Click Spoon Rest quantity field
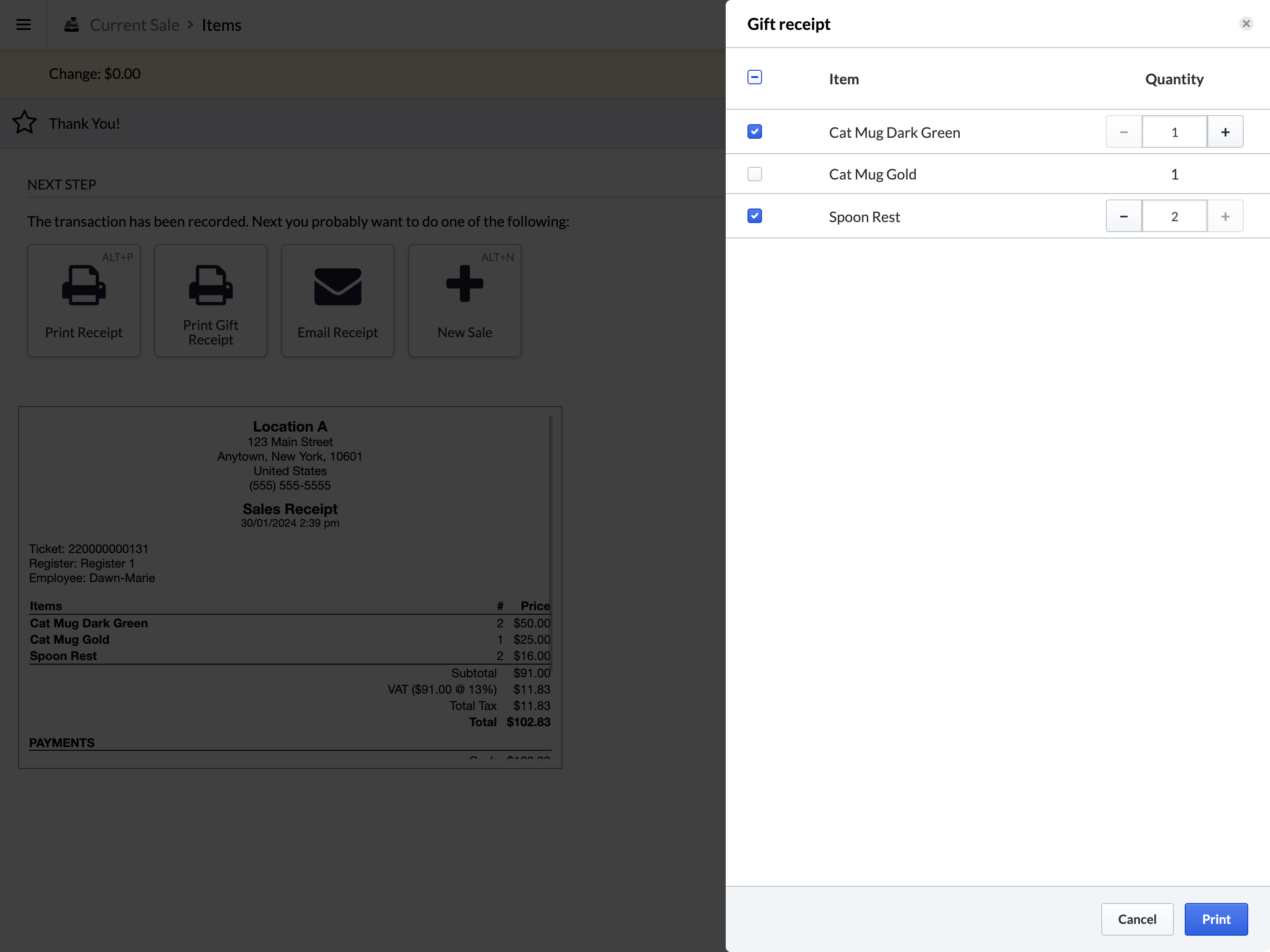Viewport: 1270px width, 952px height. [1175, 216]
